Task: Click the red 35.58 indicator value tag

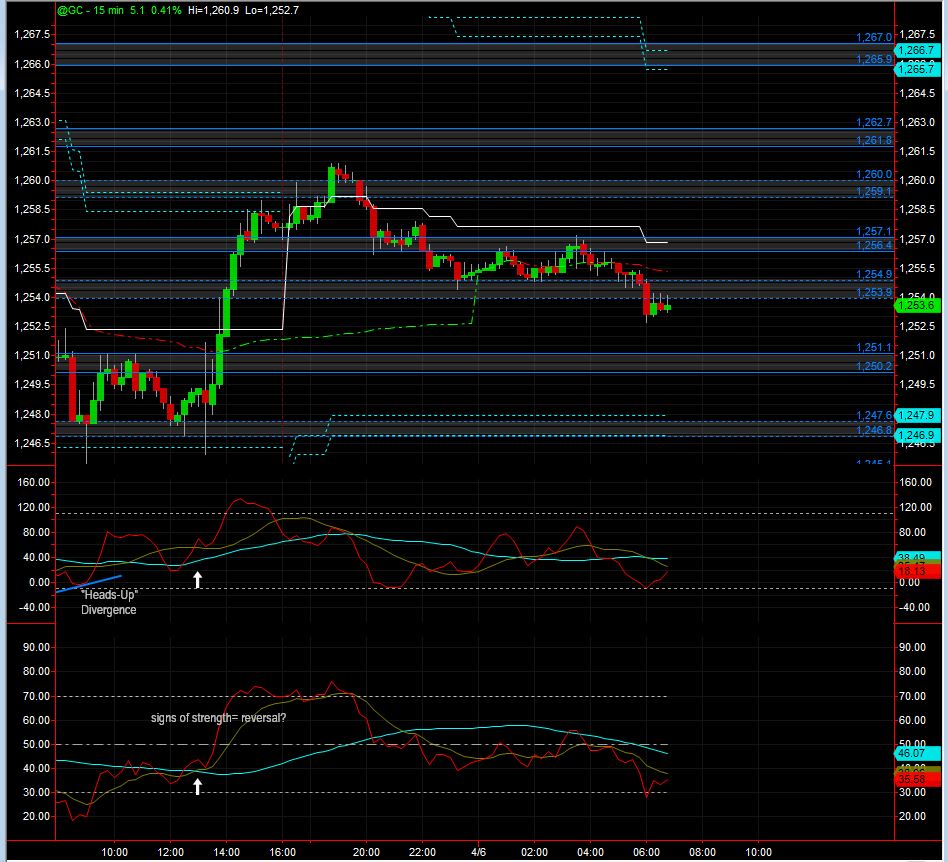Action: pos(917,780)
